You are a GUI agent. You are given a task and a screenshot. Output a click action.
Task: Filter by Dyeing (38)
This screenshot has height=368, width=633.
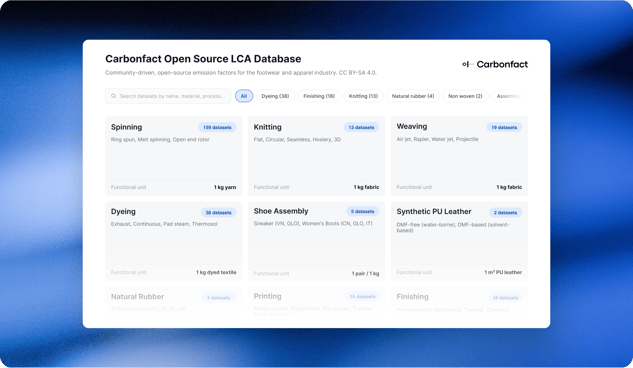pos(275,96)
